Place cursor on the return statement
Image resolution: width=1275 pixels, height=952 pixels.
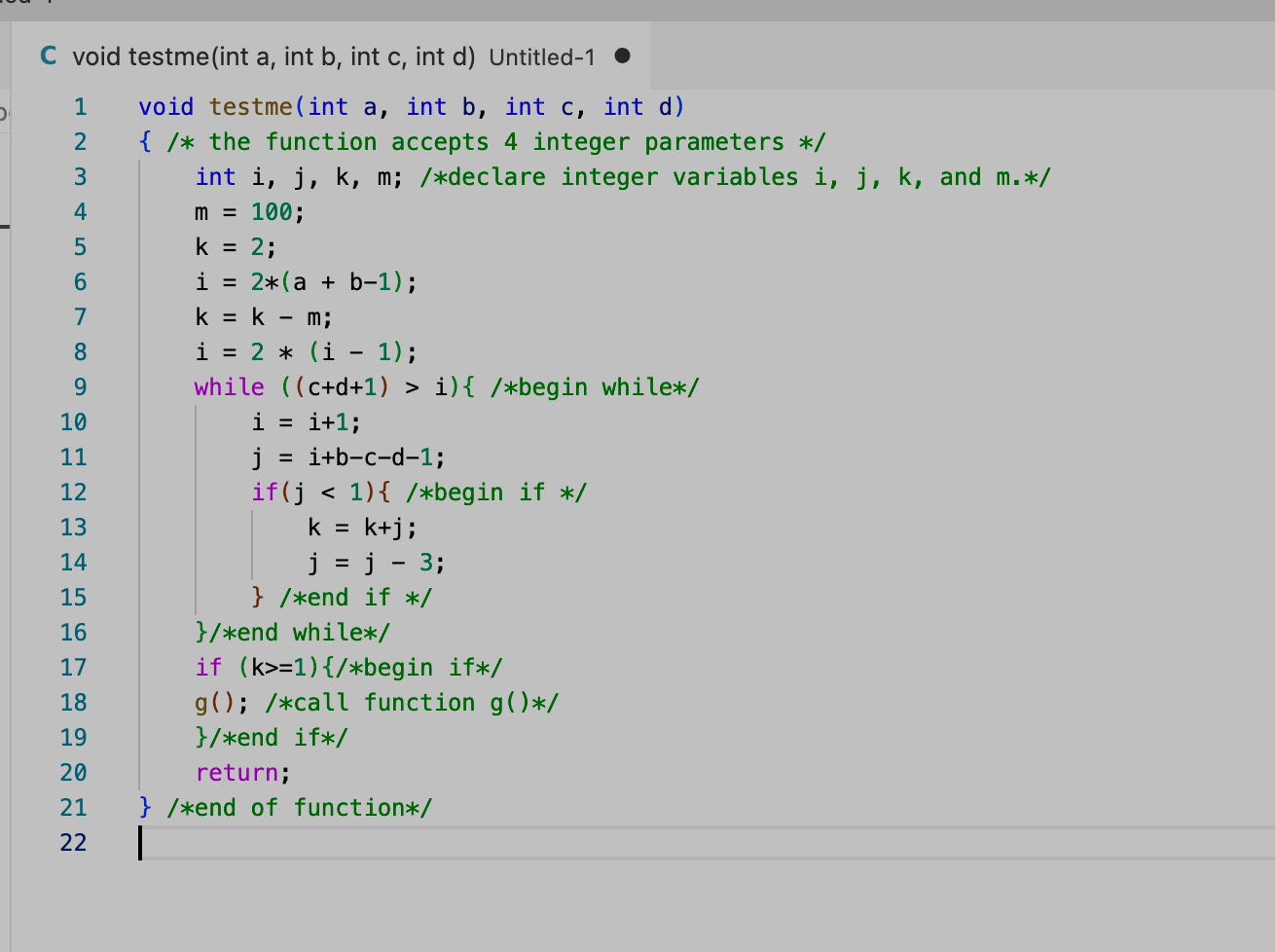[x=237, y=772]
